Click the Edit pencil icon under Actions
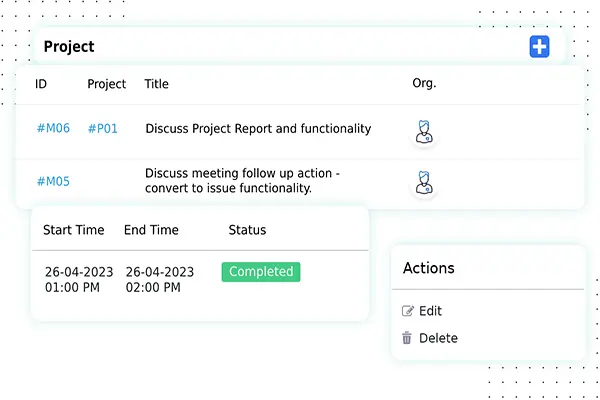Screen dimensions: 600x400 tap(407, 311)
